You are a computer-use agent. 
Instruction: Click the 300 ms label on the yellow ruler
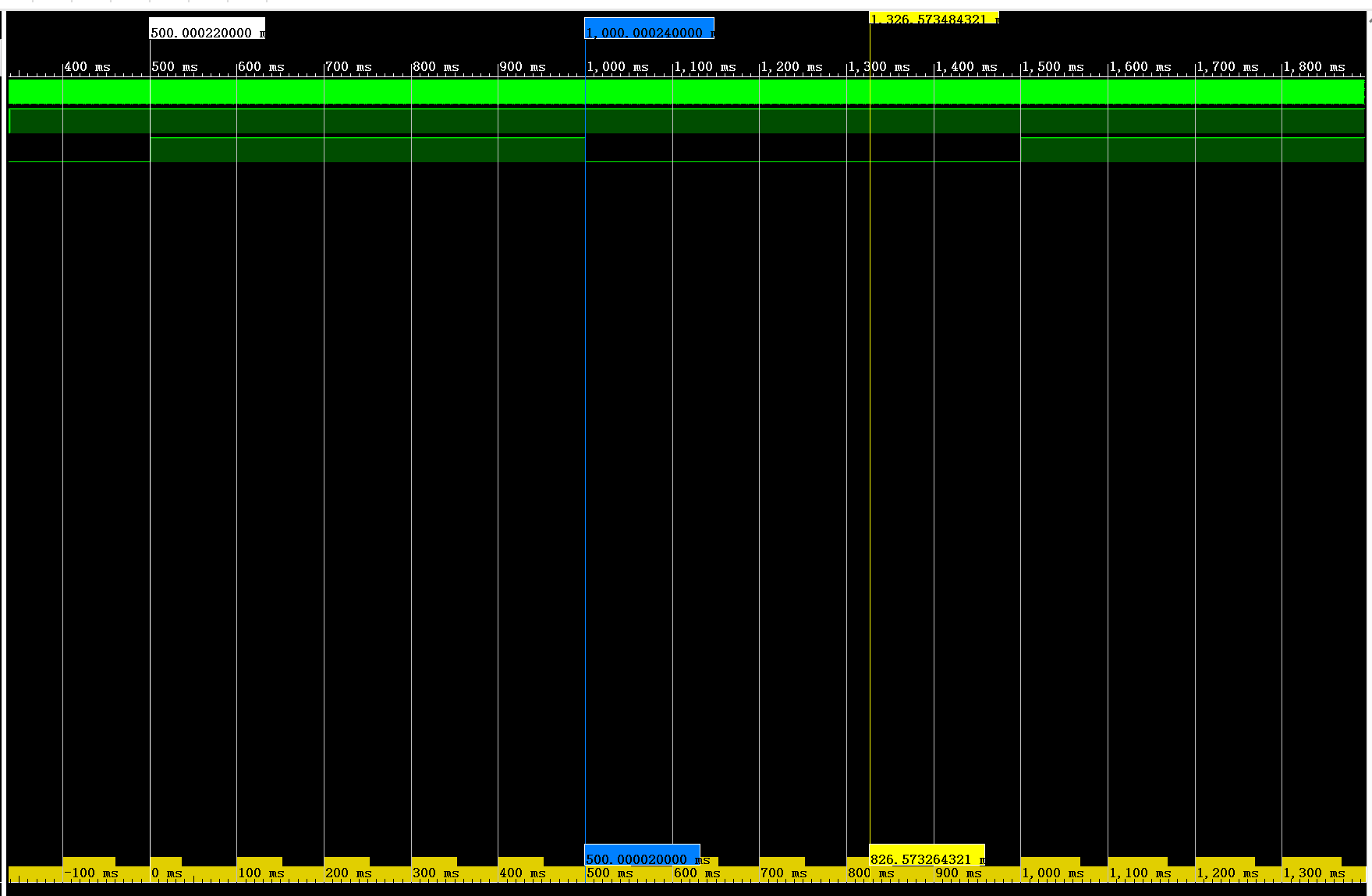pyautogui.click(x=435, y=873)
